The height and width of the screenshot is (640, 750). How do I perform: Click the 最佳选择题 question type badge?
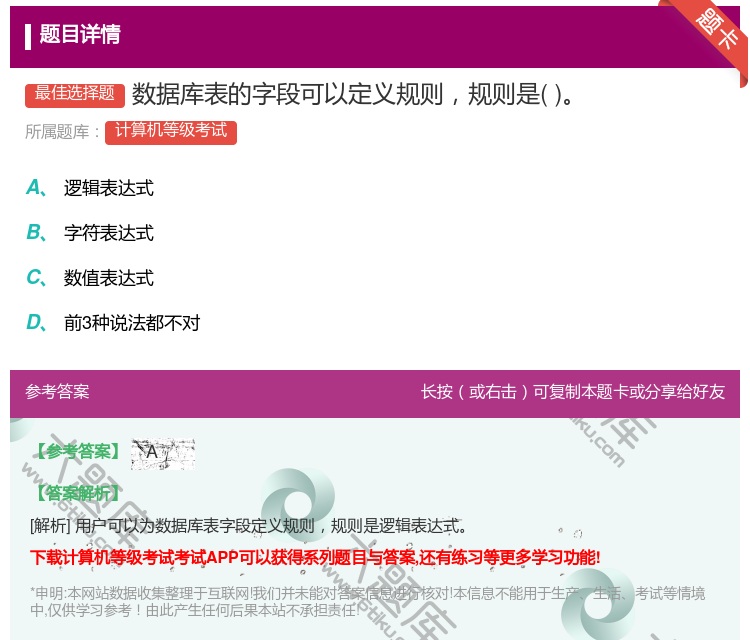pyautogui.click(x=75, y=95)
